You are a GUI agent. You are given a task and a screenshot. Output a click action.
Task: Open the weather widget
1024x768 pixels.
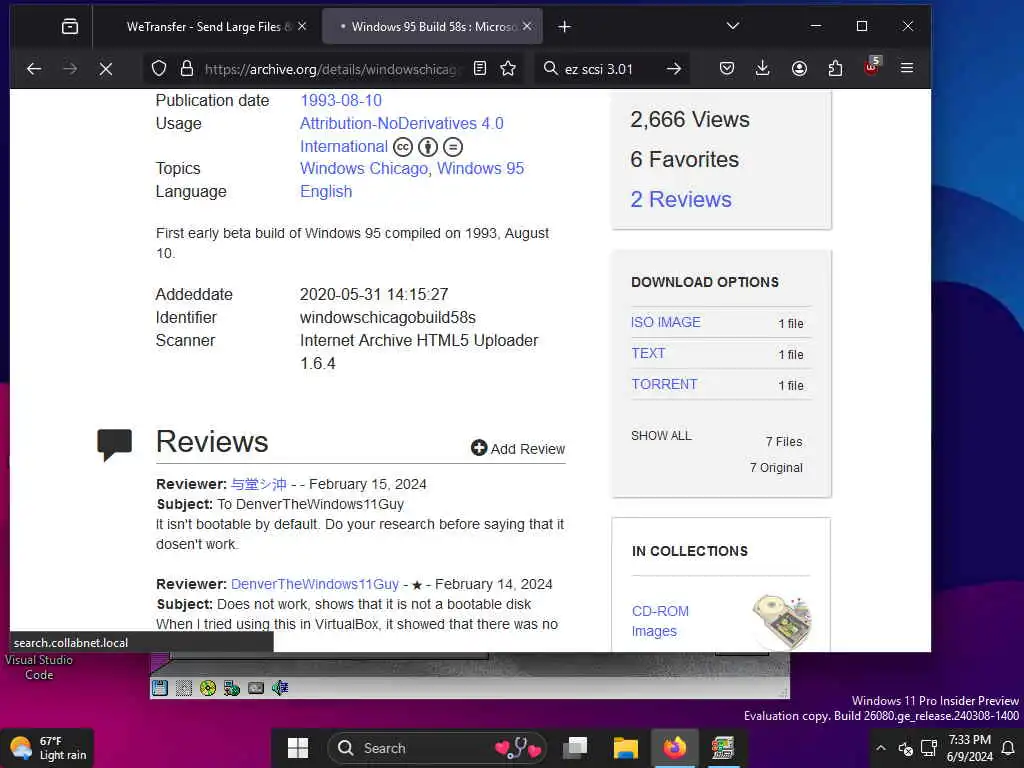(48, 748)
